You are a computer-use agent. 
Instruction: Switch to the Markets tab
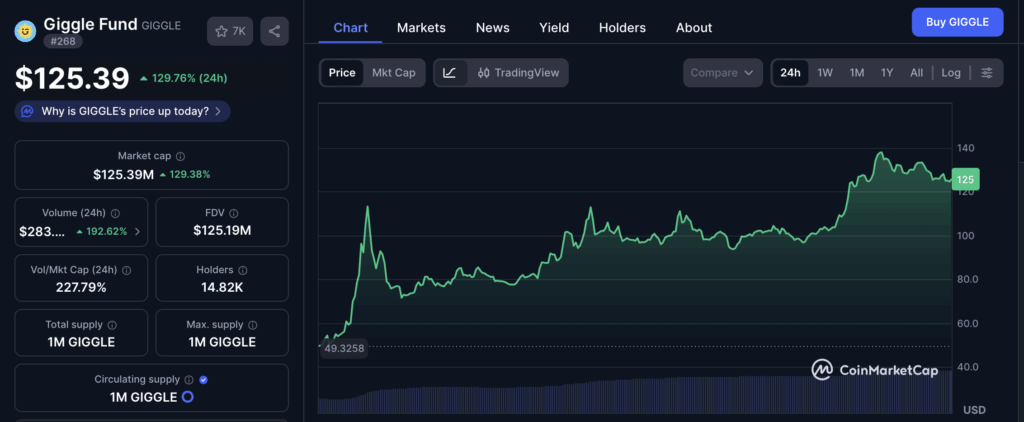(421, 28)
